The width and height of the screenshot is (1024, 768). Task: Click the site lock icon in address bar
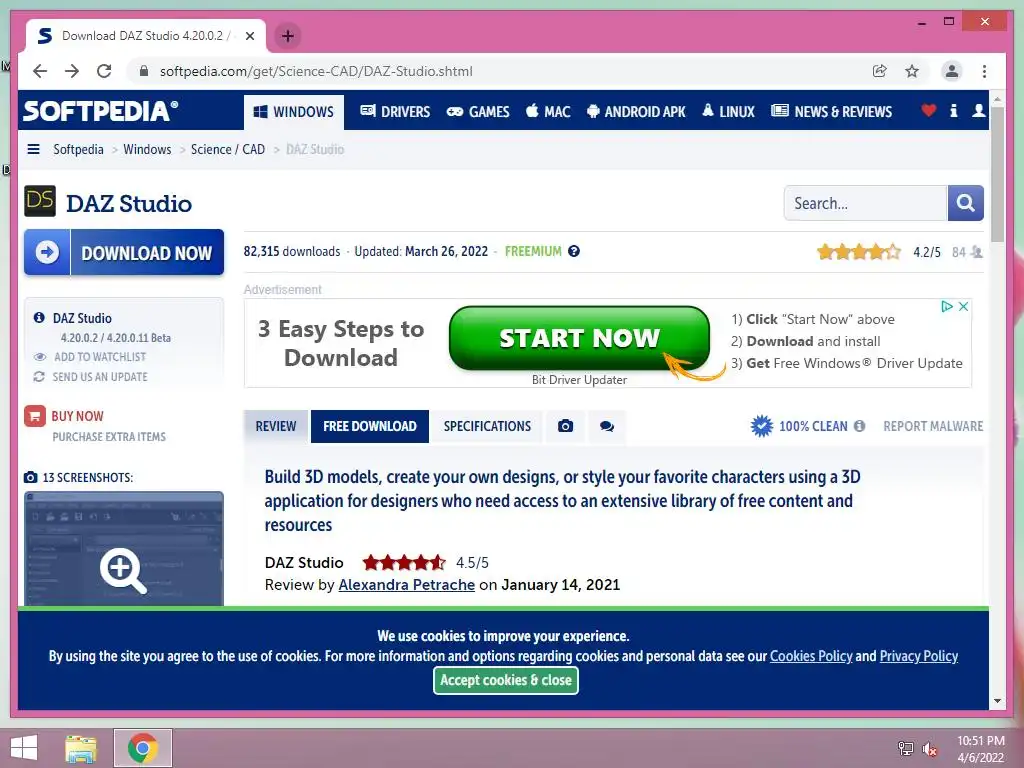pyautogui.click(x=144, y=71)
